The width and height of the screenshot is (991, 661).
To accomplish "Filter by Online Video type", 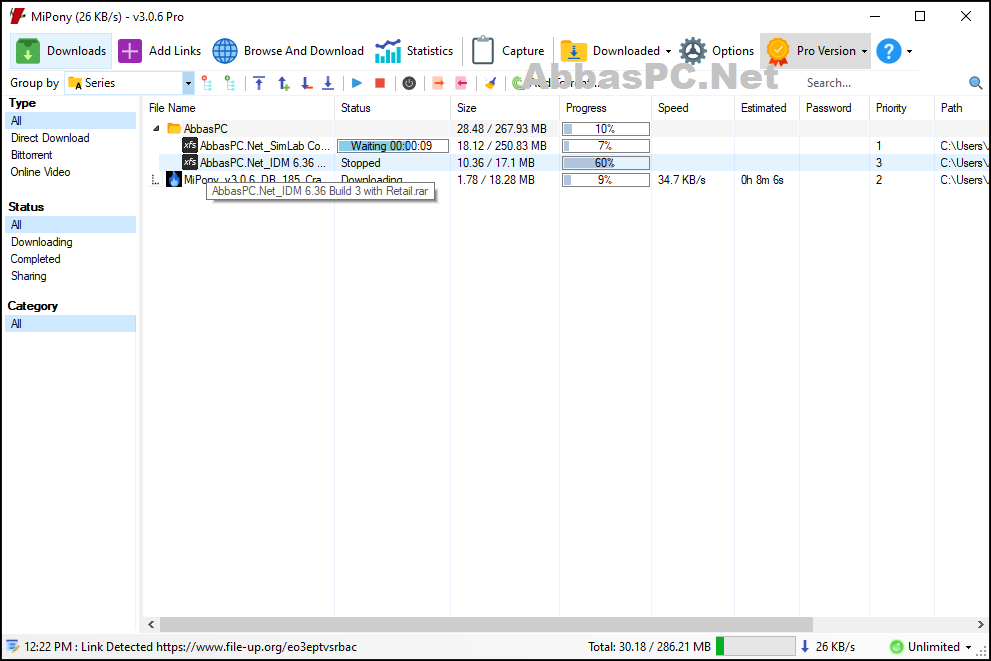I will coord(40,172).
